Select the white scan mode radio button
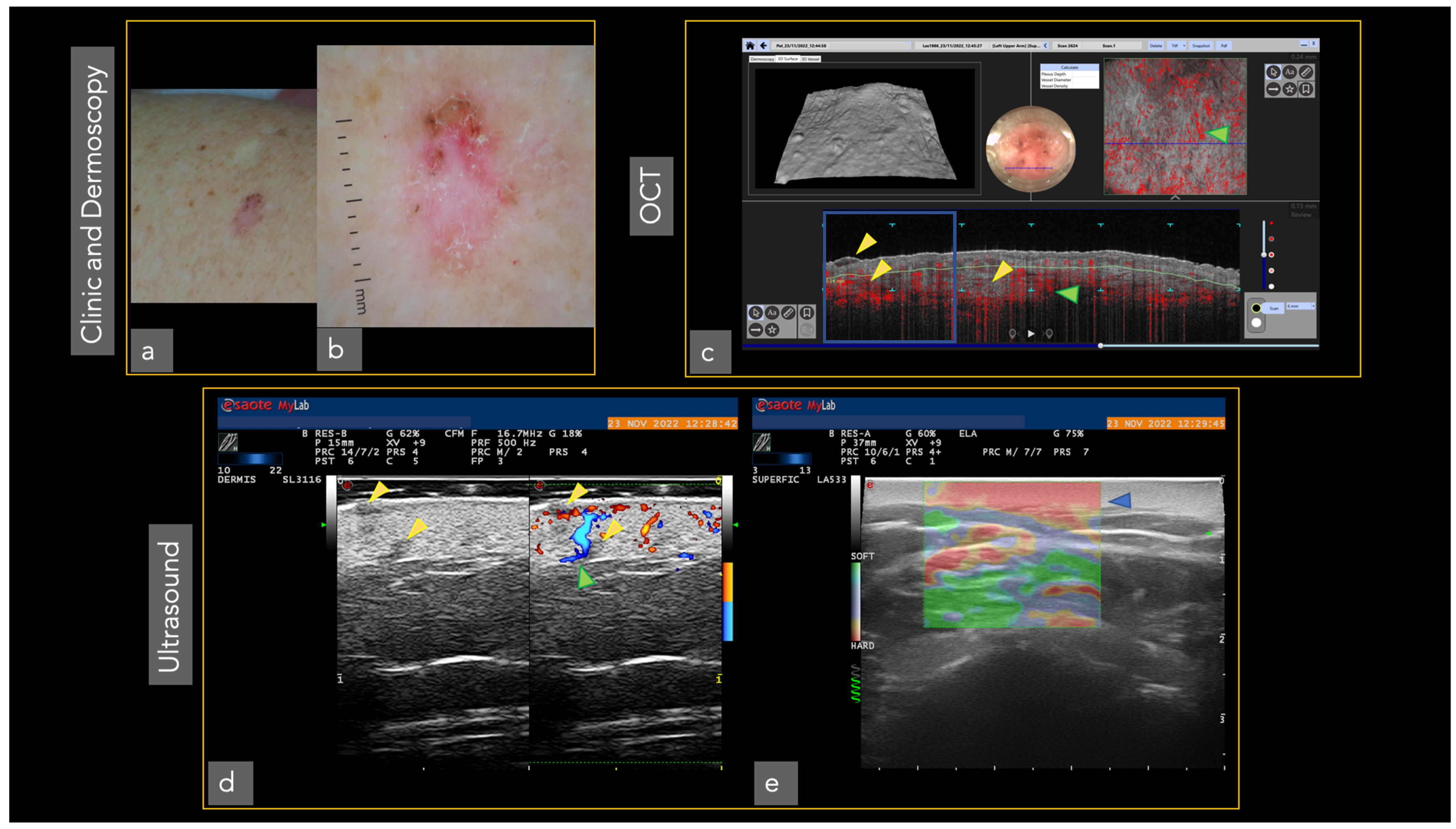Screen dimensions: 1456x829 1256,323
